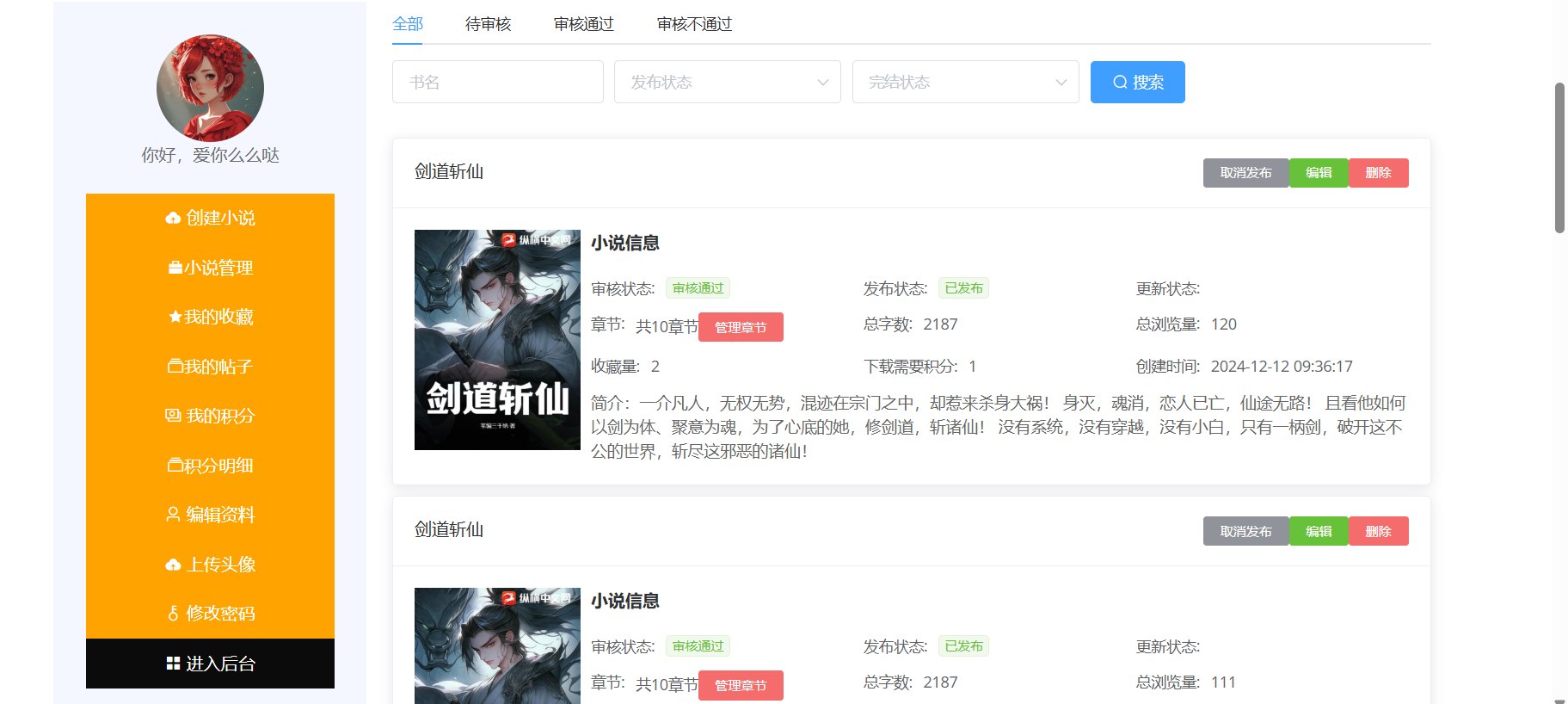Click the second card's 剑道斩仙 title
The image size is (1568, 704).
[x=449, y=530]
